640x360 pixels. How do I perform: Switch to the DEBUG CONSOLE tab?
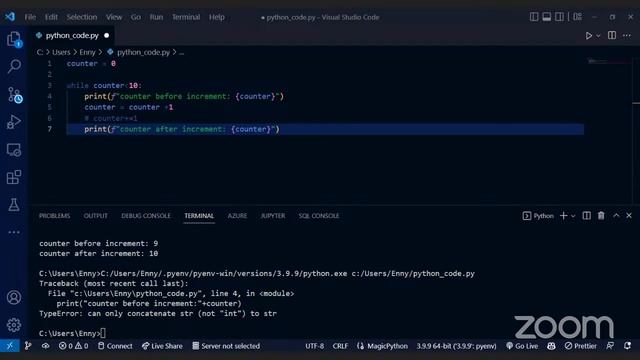tap(146, 216)
